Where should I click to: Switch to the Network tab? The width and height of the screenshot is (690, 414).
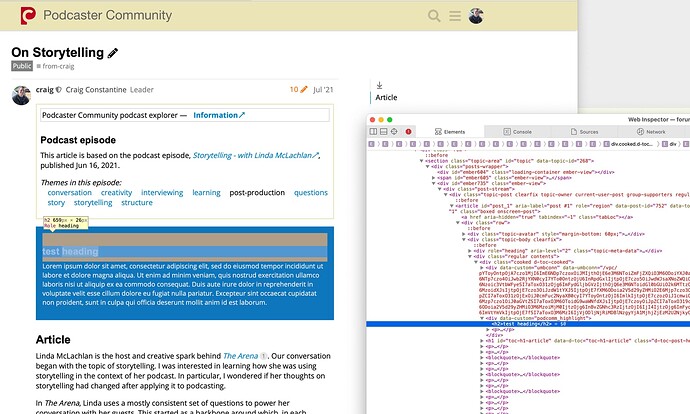point(651,132)
